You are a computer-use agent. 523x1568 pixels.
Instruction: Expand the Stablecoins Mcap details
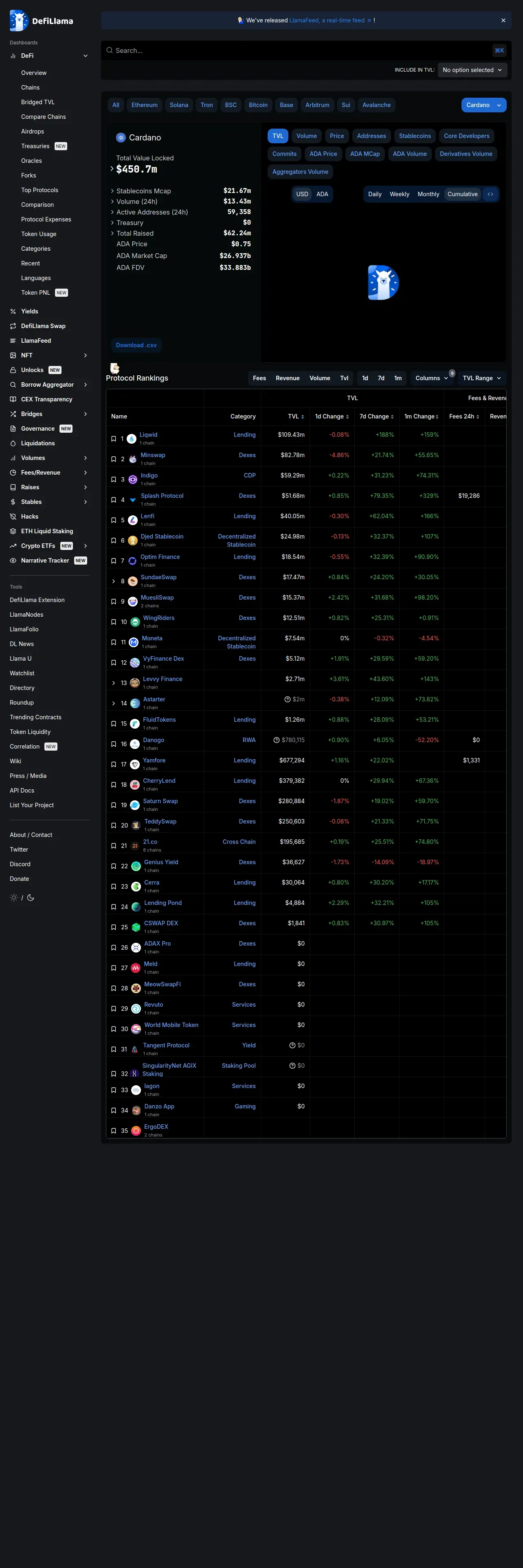112,191
